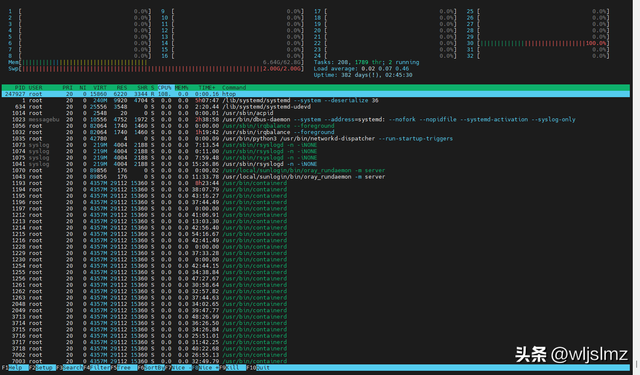The image size is (640, 375).
Task: Click the CPU 16 meter bar
Action: click(232, 56)
